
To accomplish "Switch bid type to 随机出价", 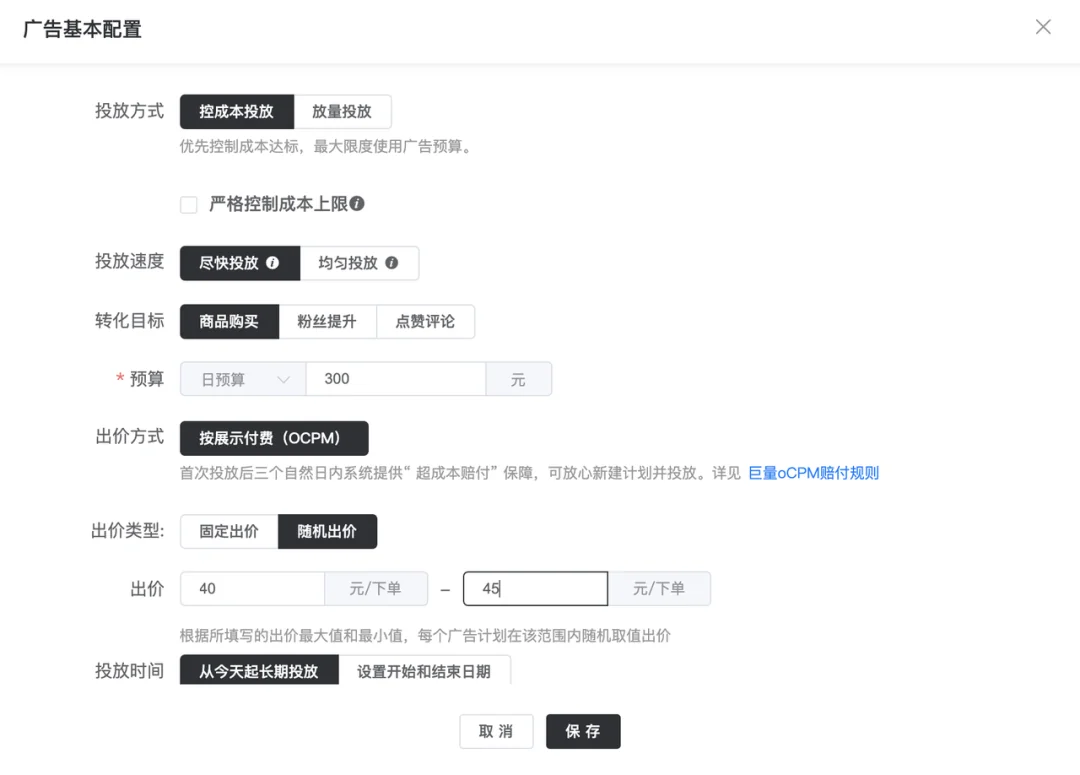I will (x=327, y=532).
